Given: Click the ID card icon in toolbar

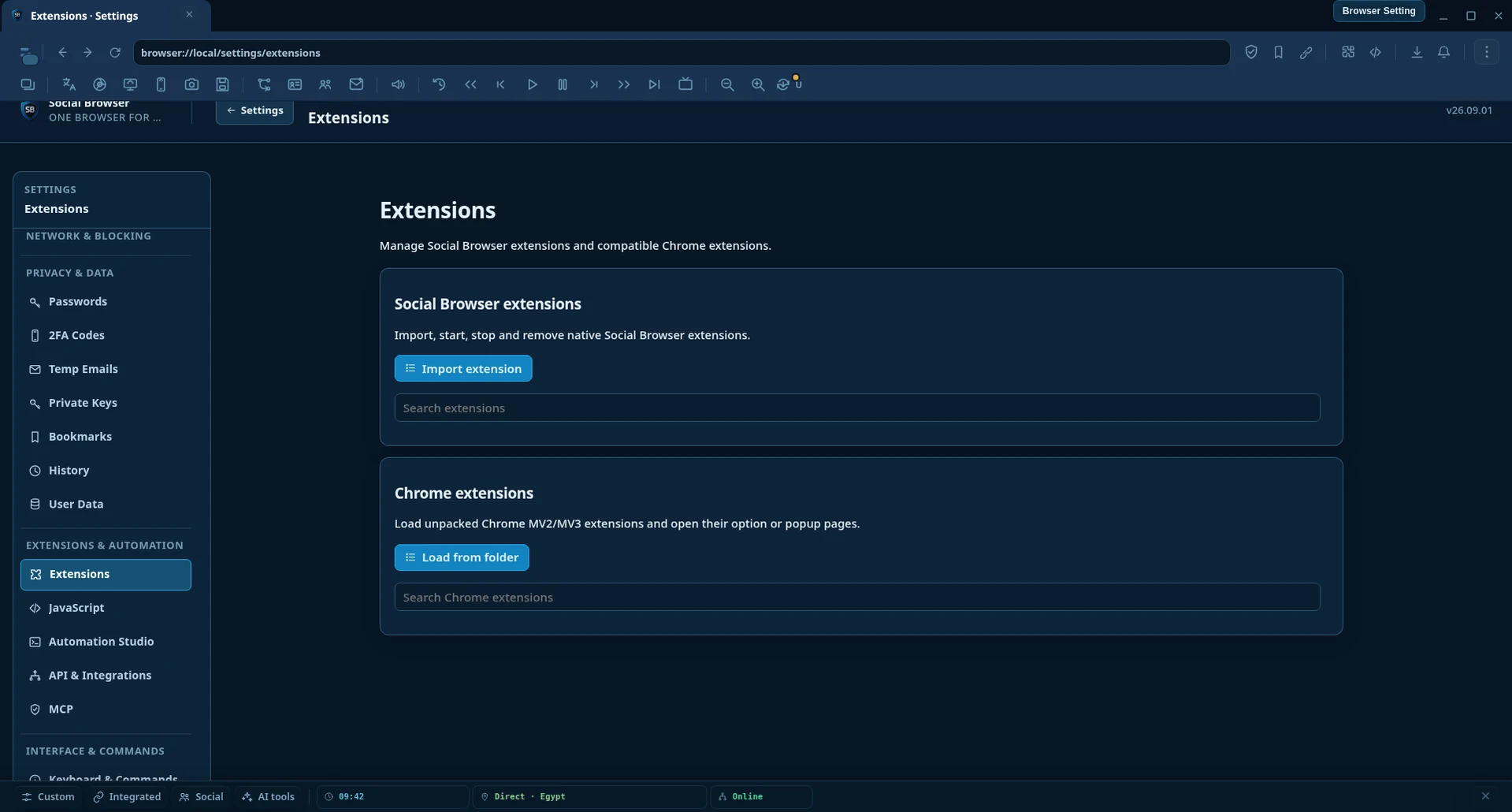Looking at the screenshot, I should coord(295,84).
